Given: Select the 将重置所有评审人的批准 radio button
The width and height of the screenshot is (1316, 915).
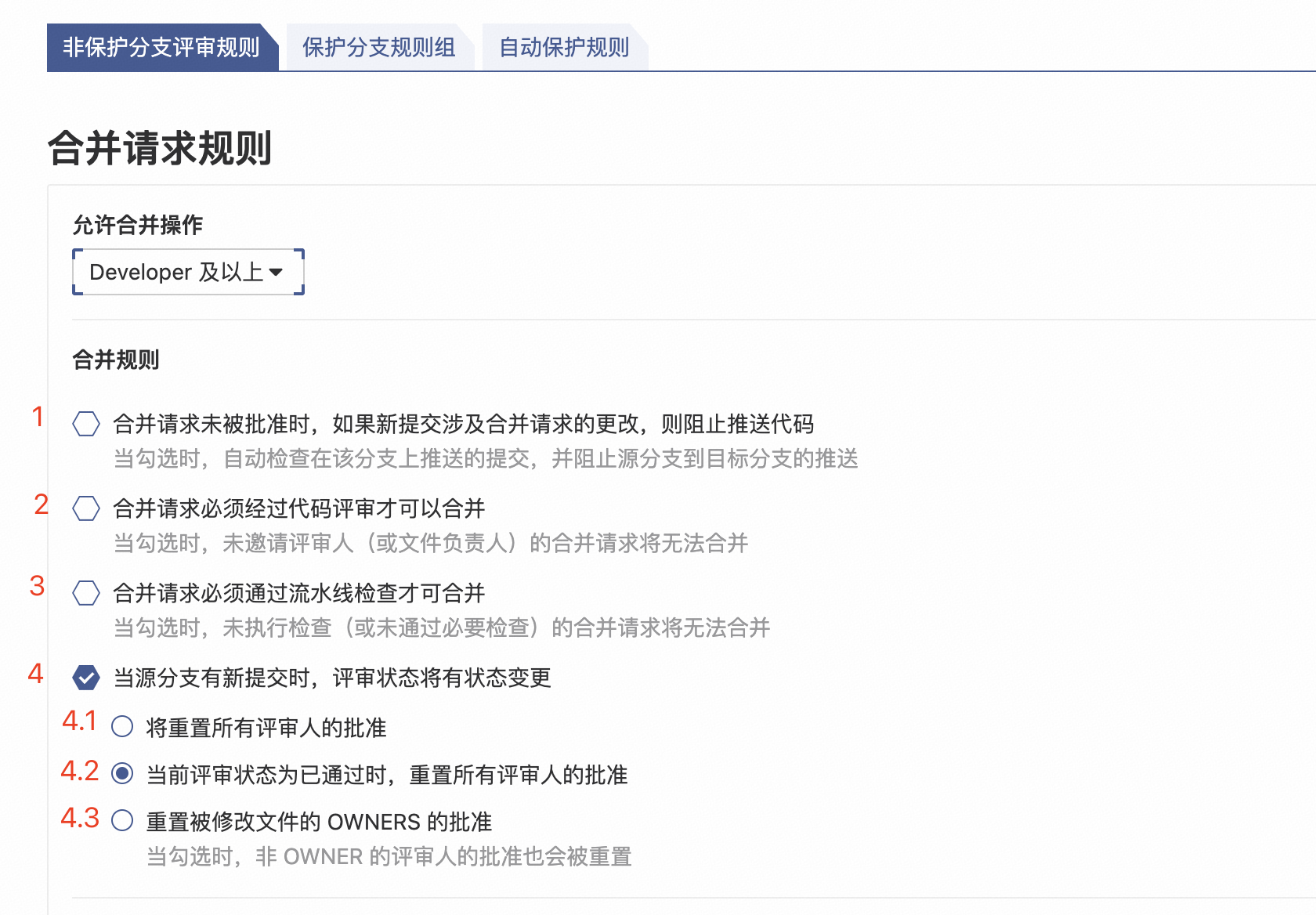Looking at the screenshot, I should 122,727.
